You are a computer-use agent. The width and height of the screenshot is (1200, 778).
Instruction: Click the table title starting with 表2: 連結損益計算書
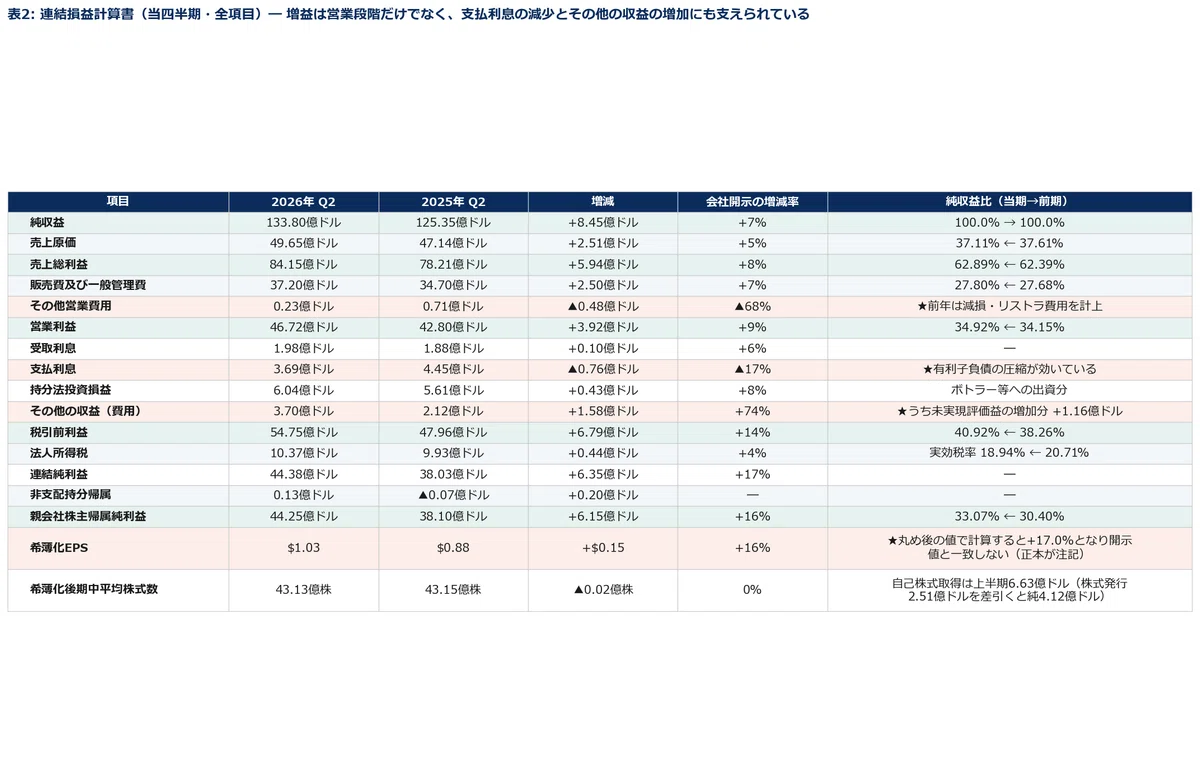409,14
